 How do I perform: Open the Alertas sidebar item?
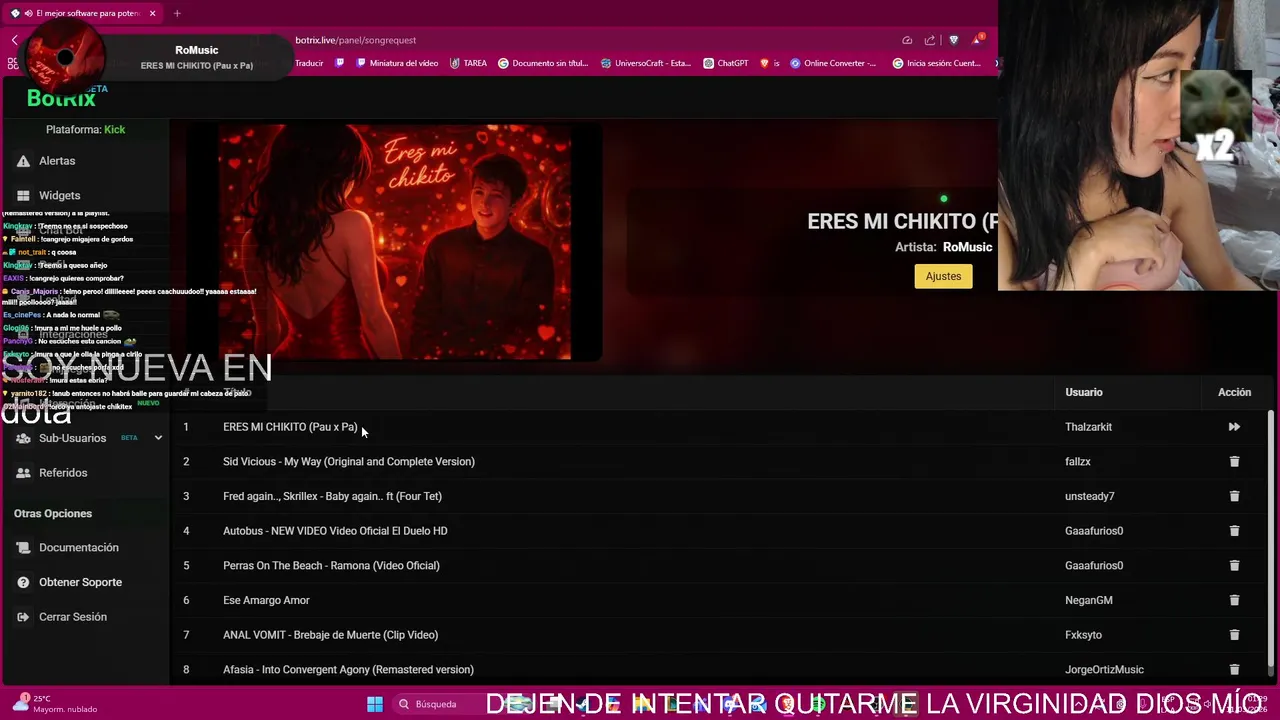point(57,161)
